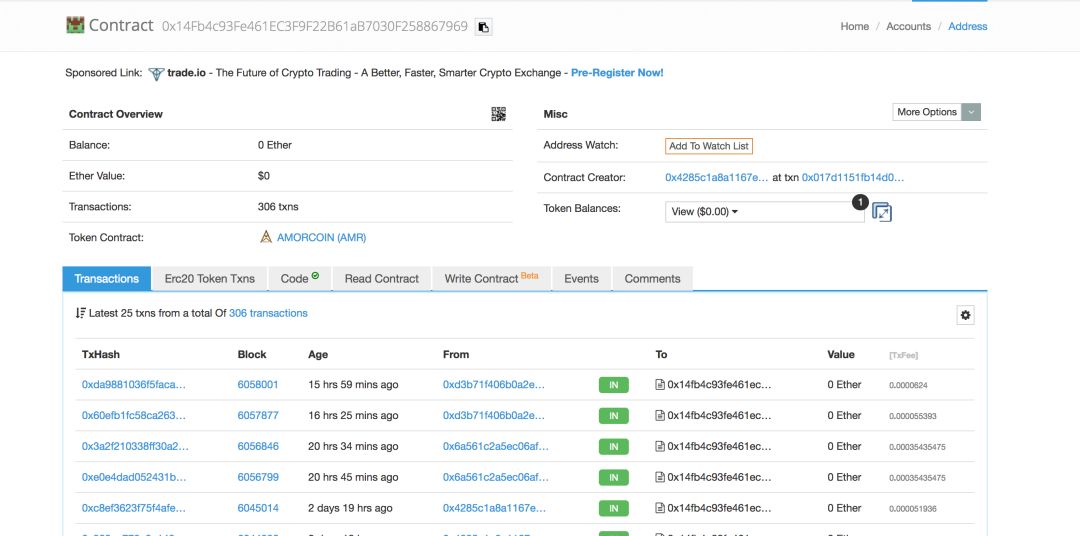
Task: Switch to the Transactions tab
Action: [107, 278]
